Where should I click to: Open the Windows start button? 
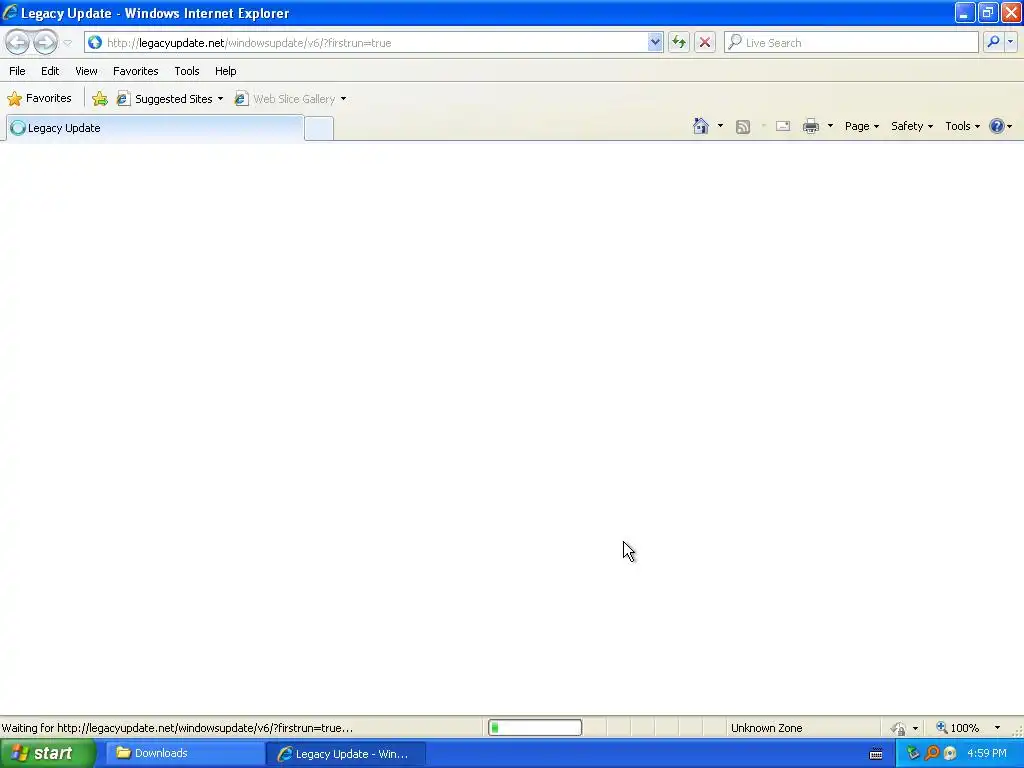(47, 754)
